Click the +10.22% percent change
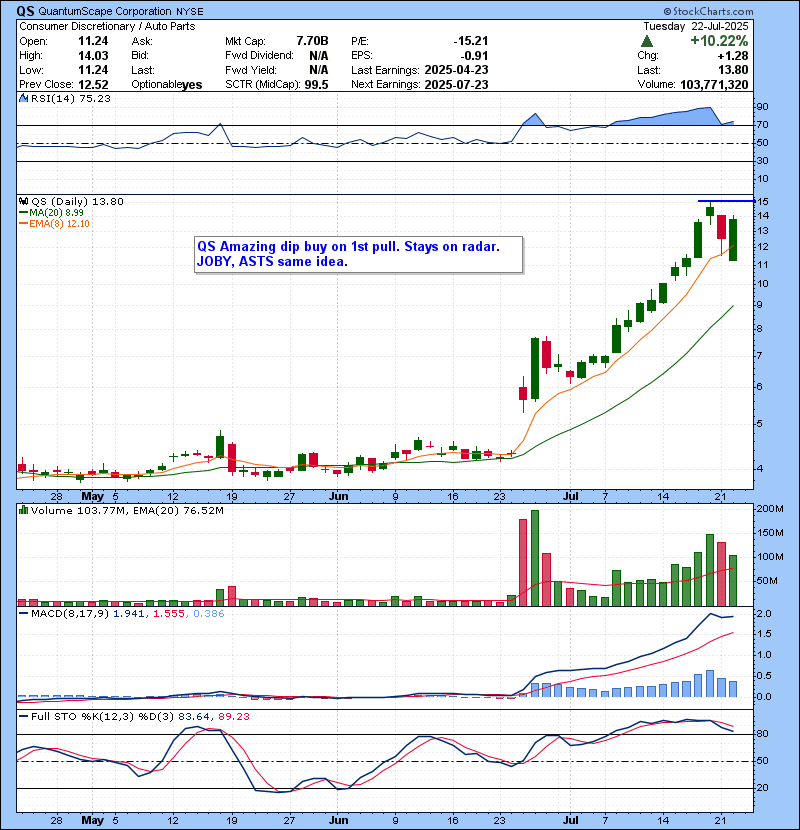Image resolution: width=800 pixels, height=830 pixels. point(719,41)
